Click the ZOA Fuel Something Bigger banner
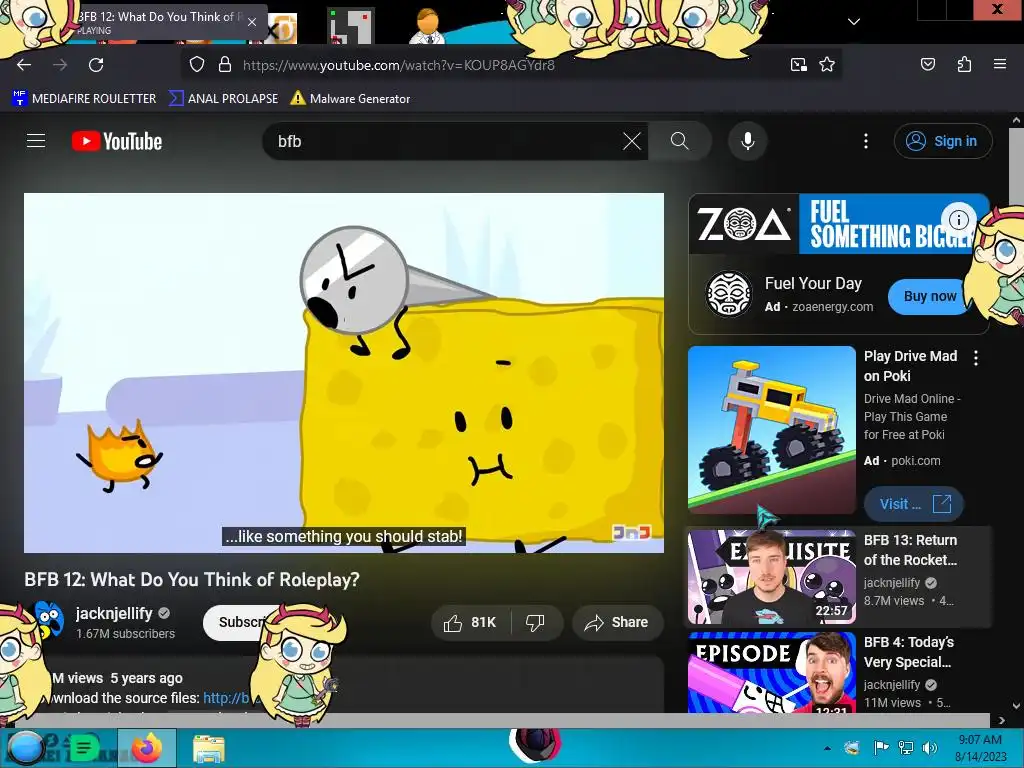Screen dimensions: 1024x768 point(839,223)
